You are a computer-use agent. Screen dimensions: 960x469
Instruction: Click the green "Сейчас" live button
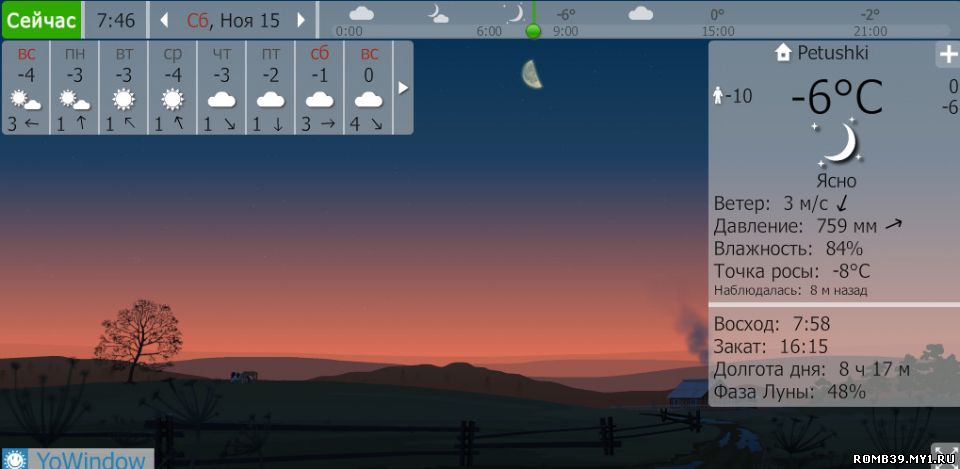point(41,20)
